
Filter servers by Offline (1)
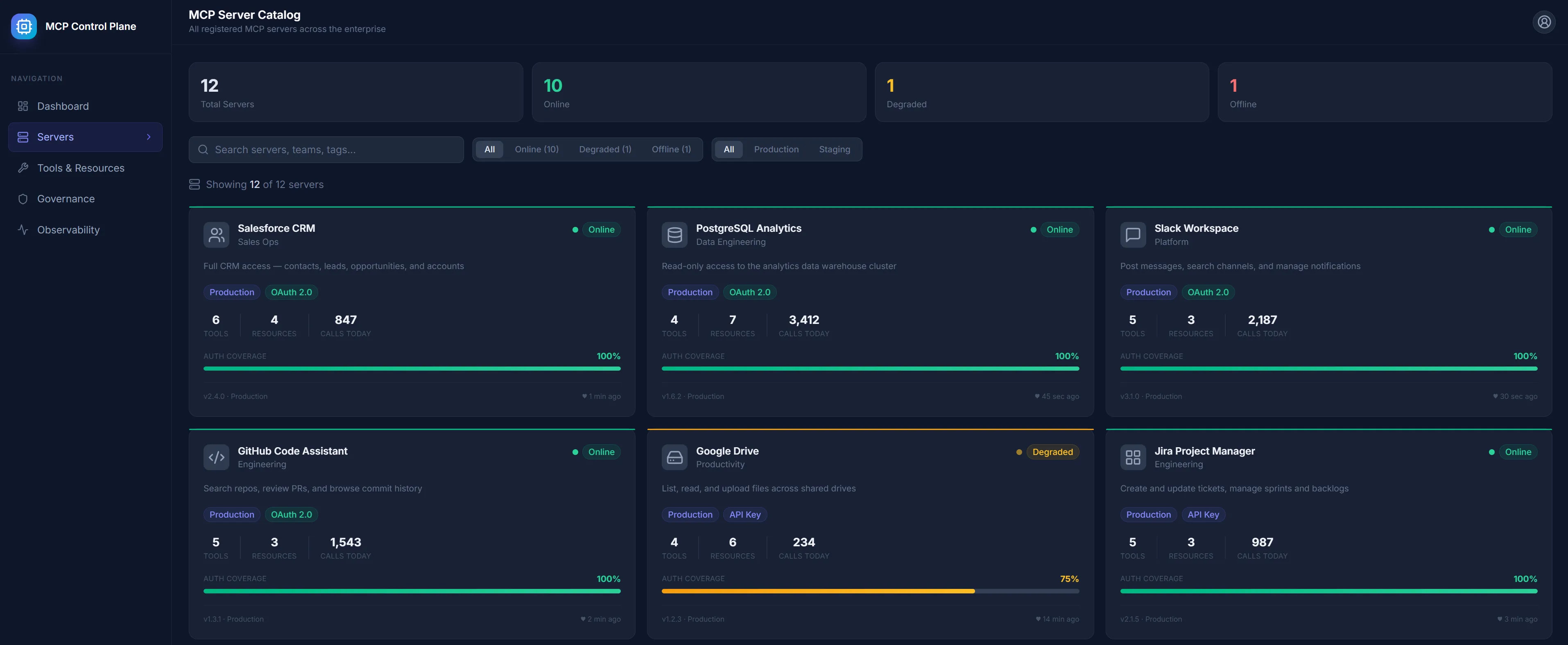(x=671, y=150)
